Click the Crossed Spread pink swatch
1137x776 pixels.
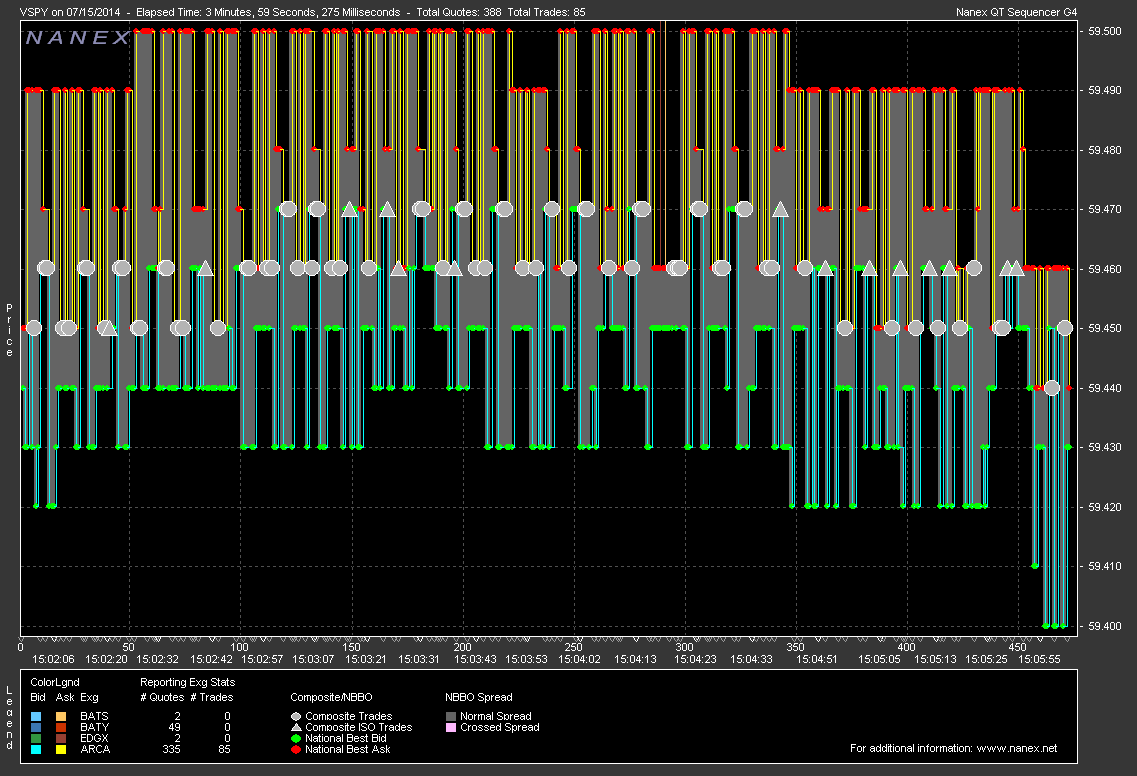tap(451, 727)
